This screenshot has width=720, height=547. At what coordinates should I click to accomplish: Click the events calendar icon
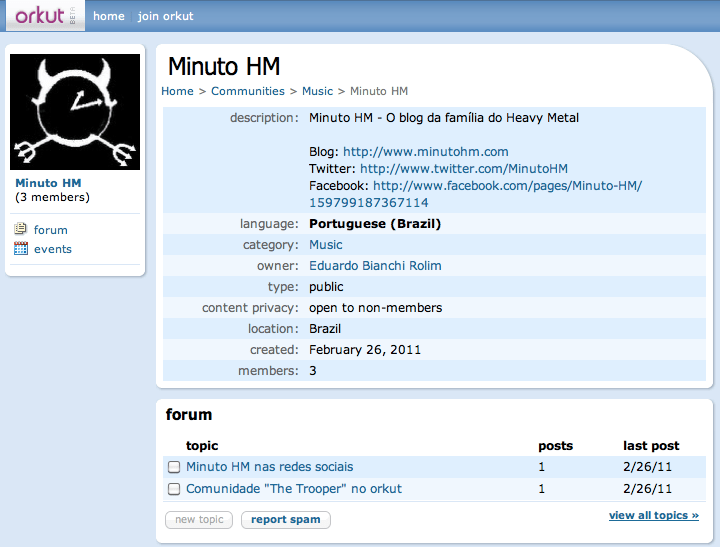[21, 248]
